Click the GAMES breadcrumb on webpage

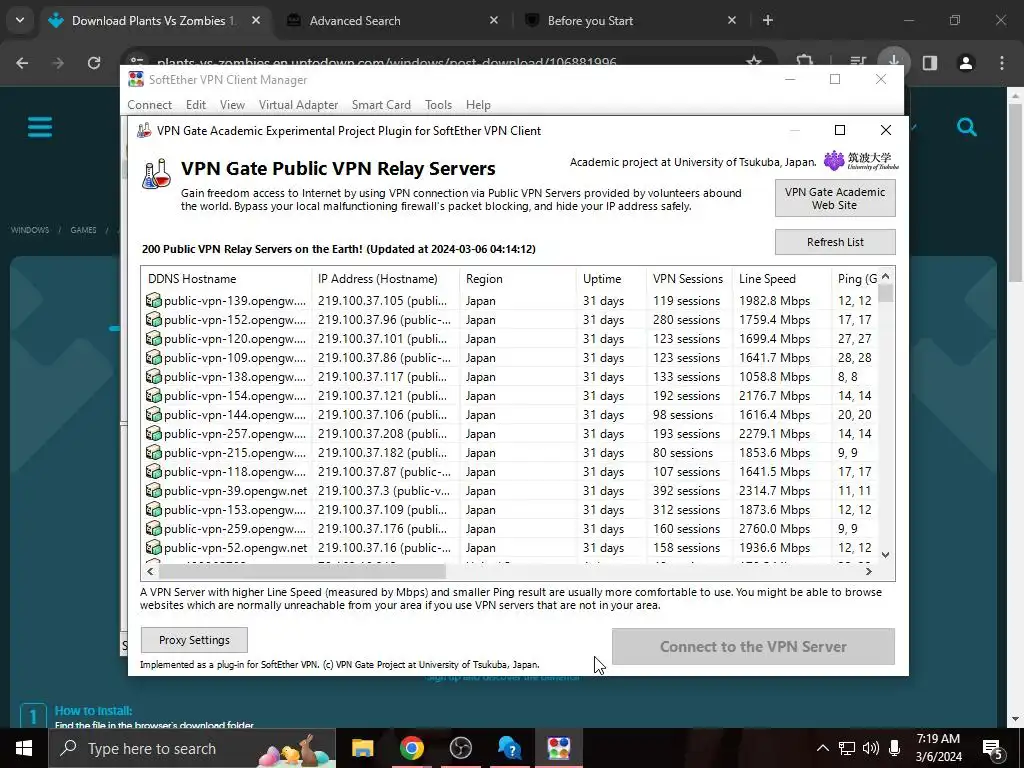83,230
